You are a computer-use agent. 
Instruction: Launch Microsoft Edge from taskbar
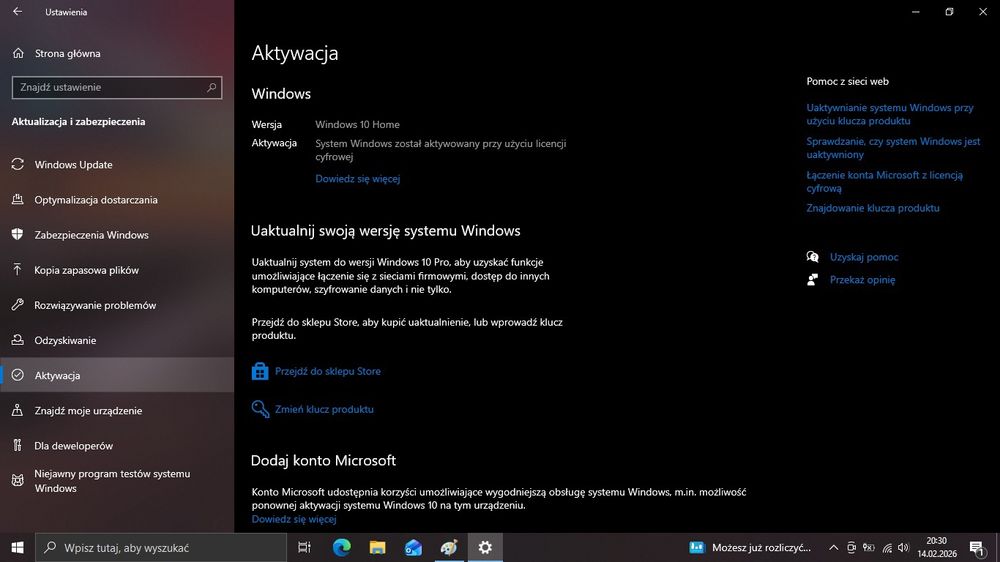[x=342, y=547]
